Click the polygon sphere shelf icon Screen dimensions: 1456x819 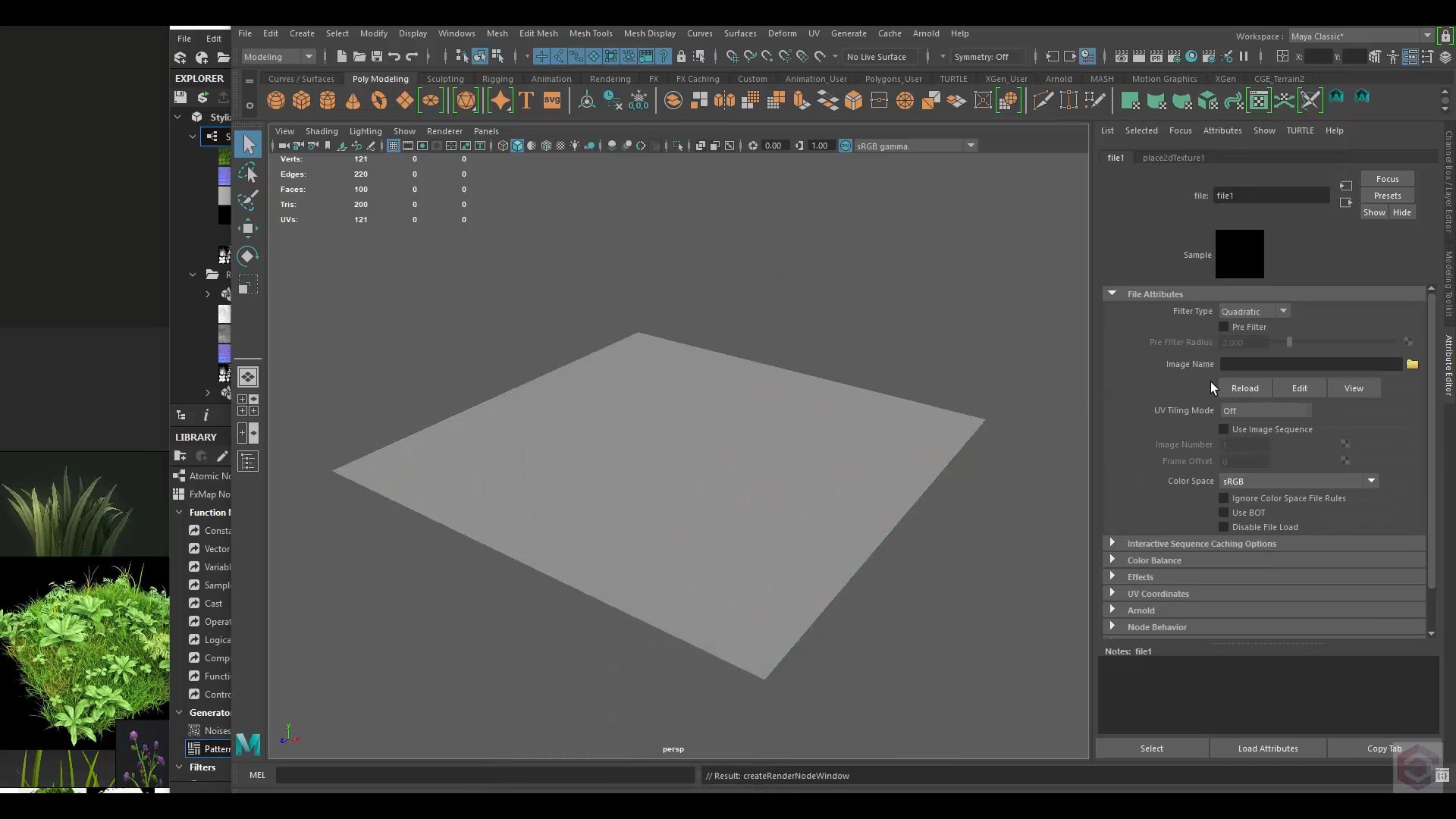(276, 100)
